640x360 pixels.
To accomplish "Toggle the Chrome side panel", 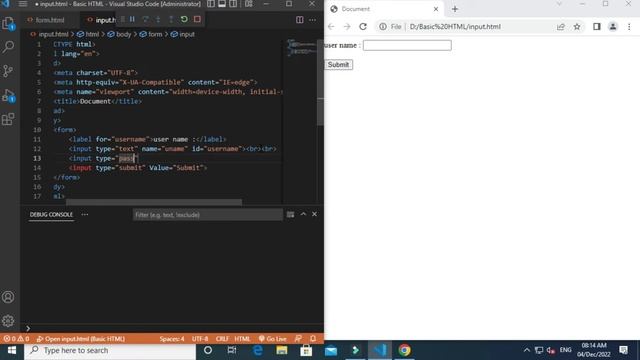I will click(x=597, y=27).
